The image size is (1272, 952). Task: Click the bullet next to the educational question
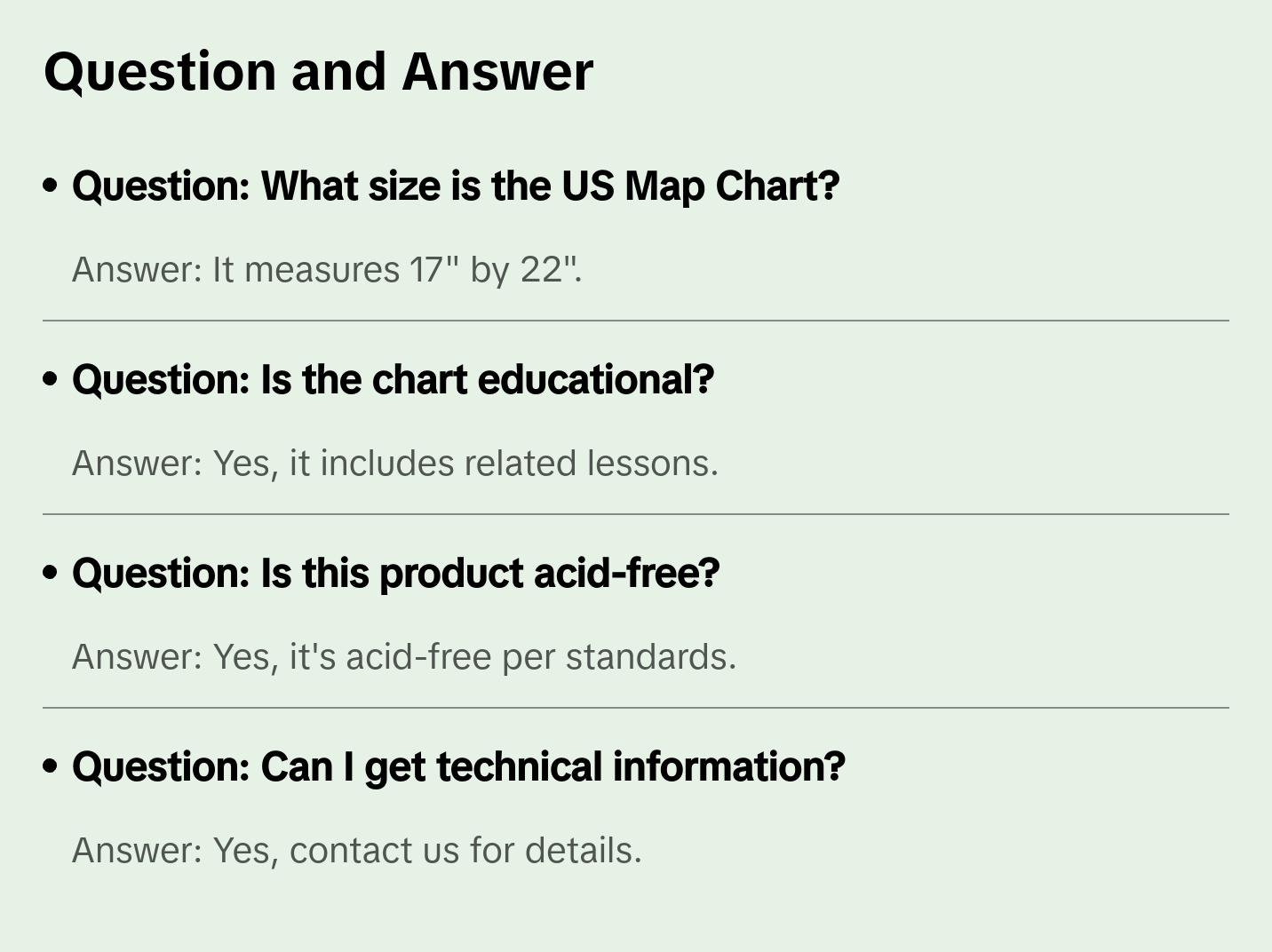coord(51,379)
